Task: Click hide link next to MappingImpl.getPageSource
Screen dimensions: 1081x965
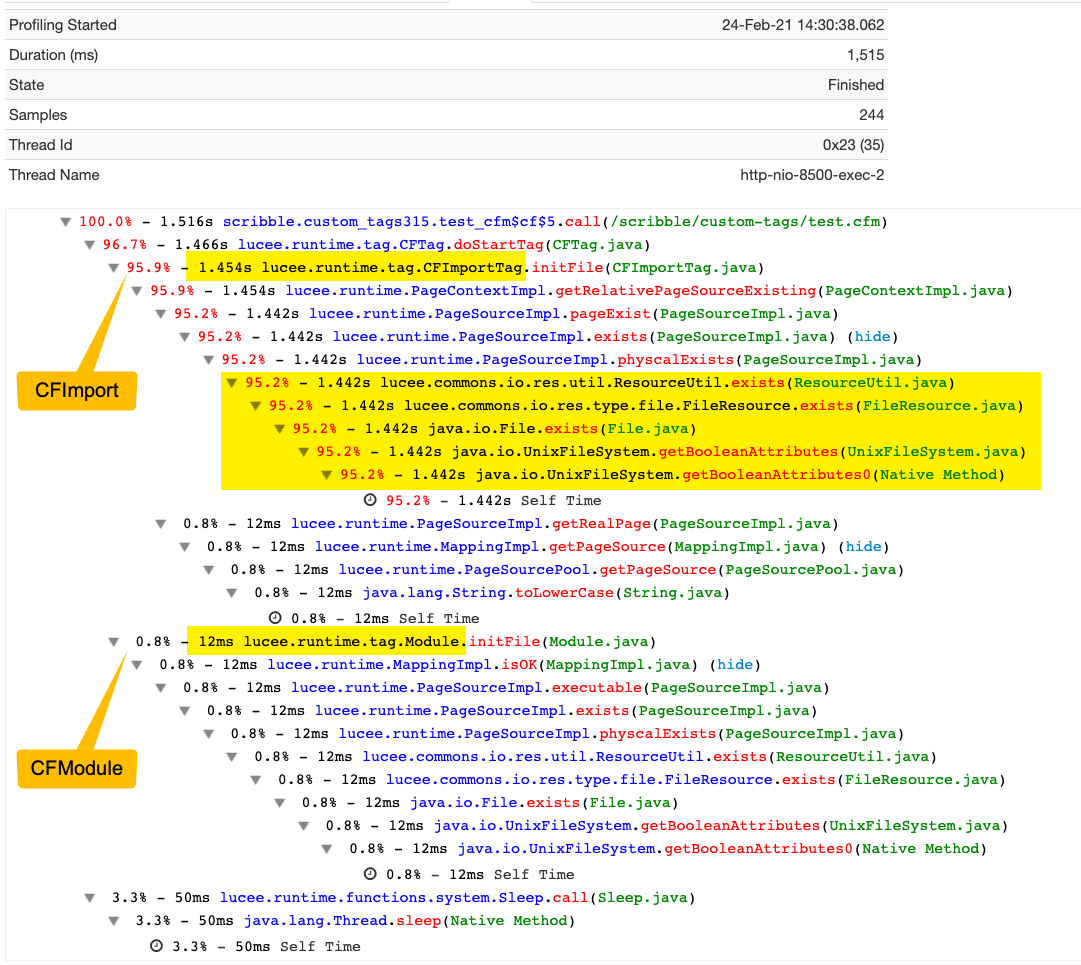Action: pos(864,547)
